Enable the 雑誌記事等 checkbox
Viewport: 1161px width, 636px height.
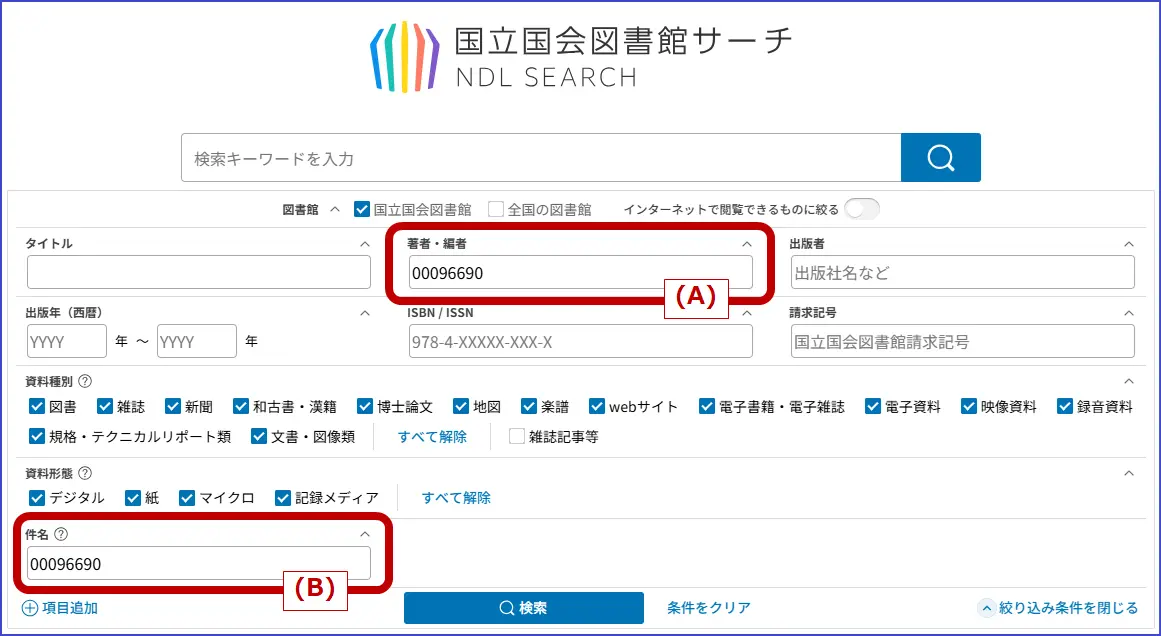pyautogui.click(x=517, y=436)
